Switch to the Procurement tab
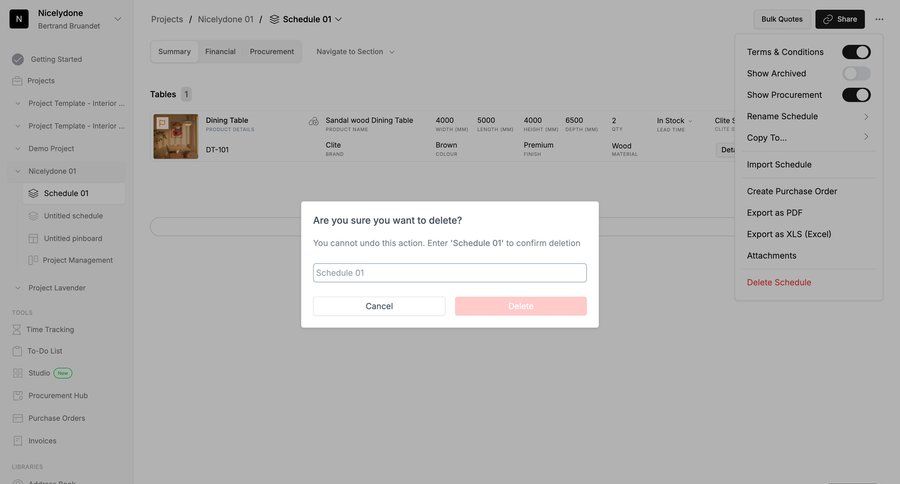This screenshot has height=484, width=900. tap(271, 52)
